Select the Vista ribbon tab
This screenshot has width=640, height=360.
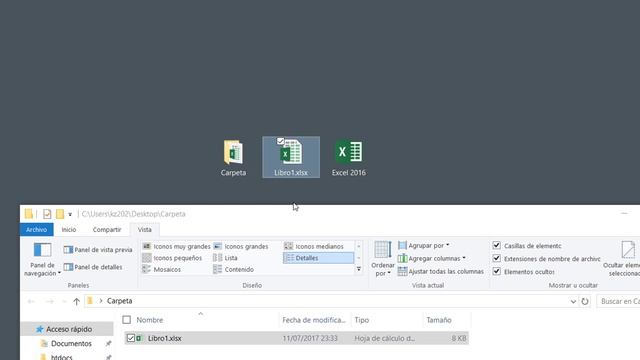click(x=144, y=230)
